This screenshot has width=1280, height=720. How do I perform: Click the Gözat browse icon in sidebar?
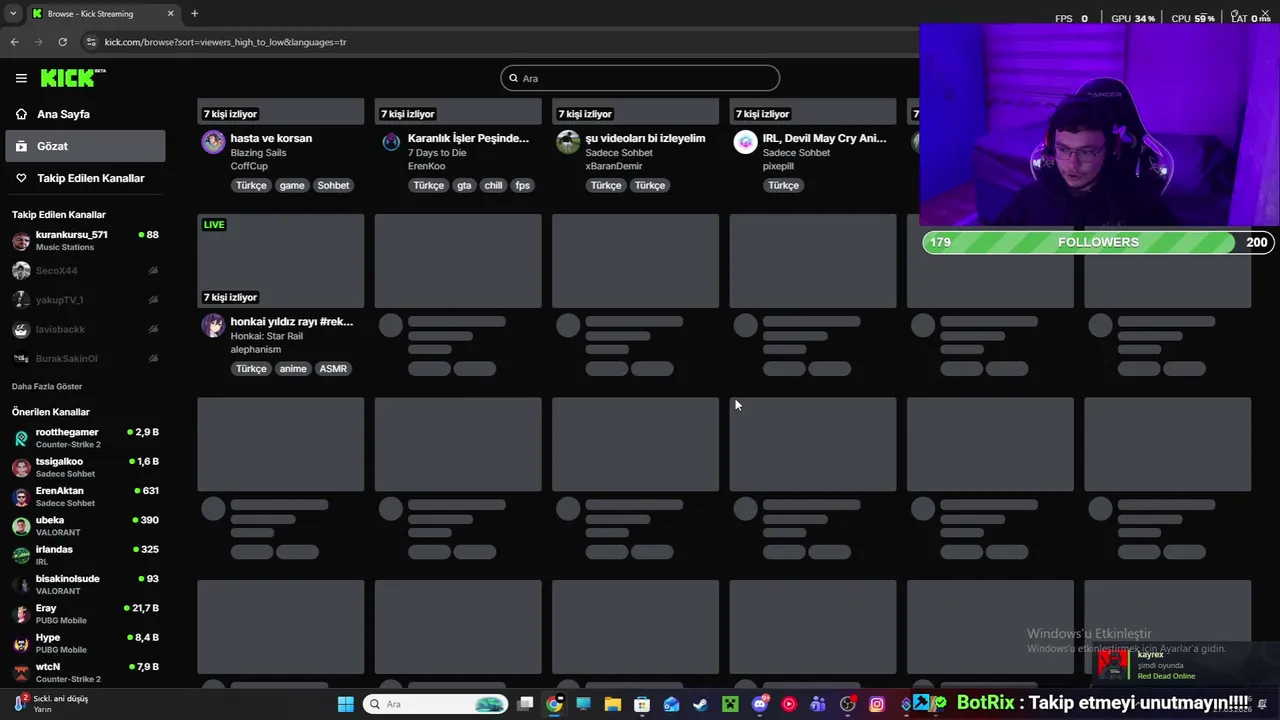click(21, 146)
